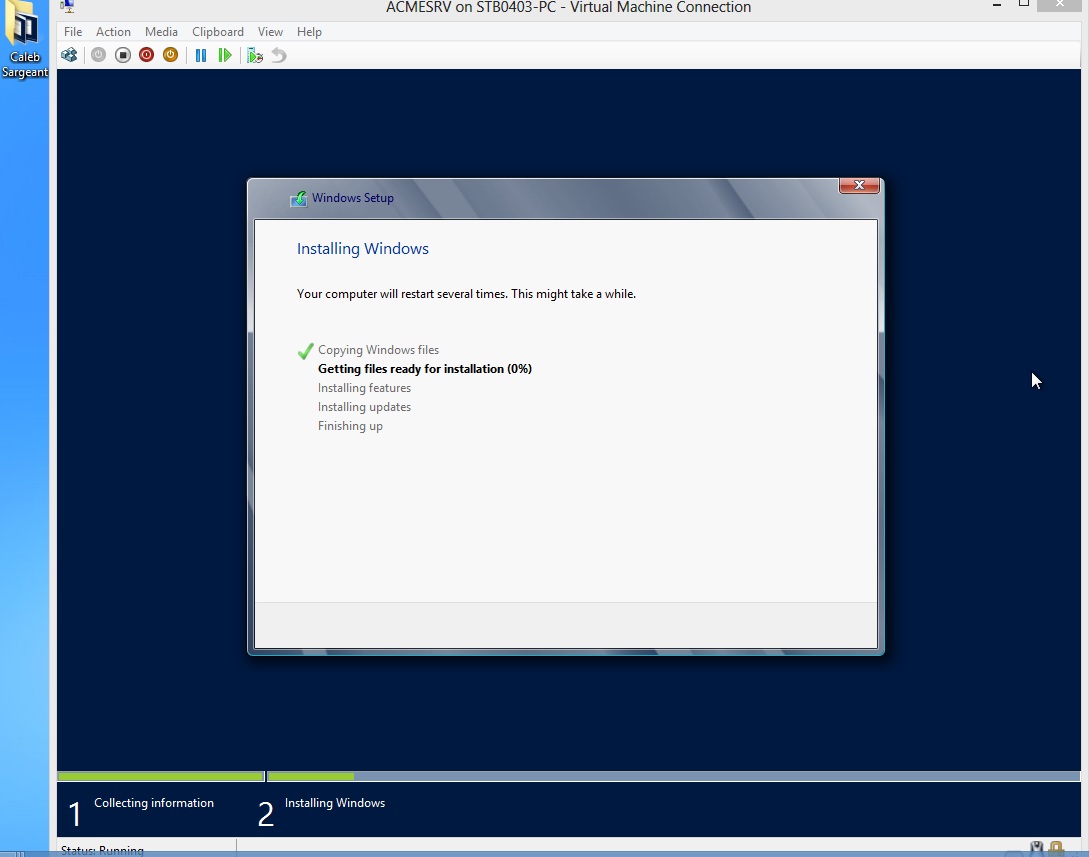
Task: Send Ctrl+Alt+Delete to the virtual machine
Action: [x=69, y=56]
